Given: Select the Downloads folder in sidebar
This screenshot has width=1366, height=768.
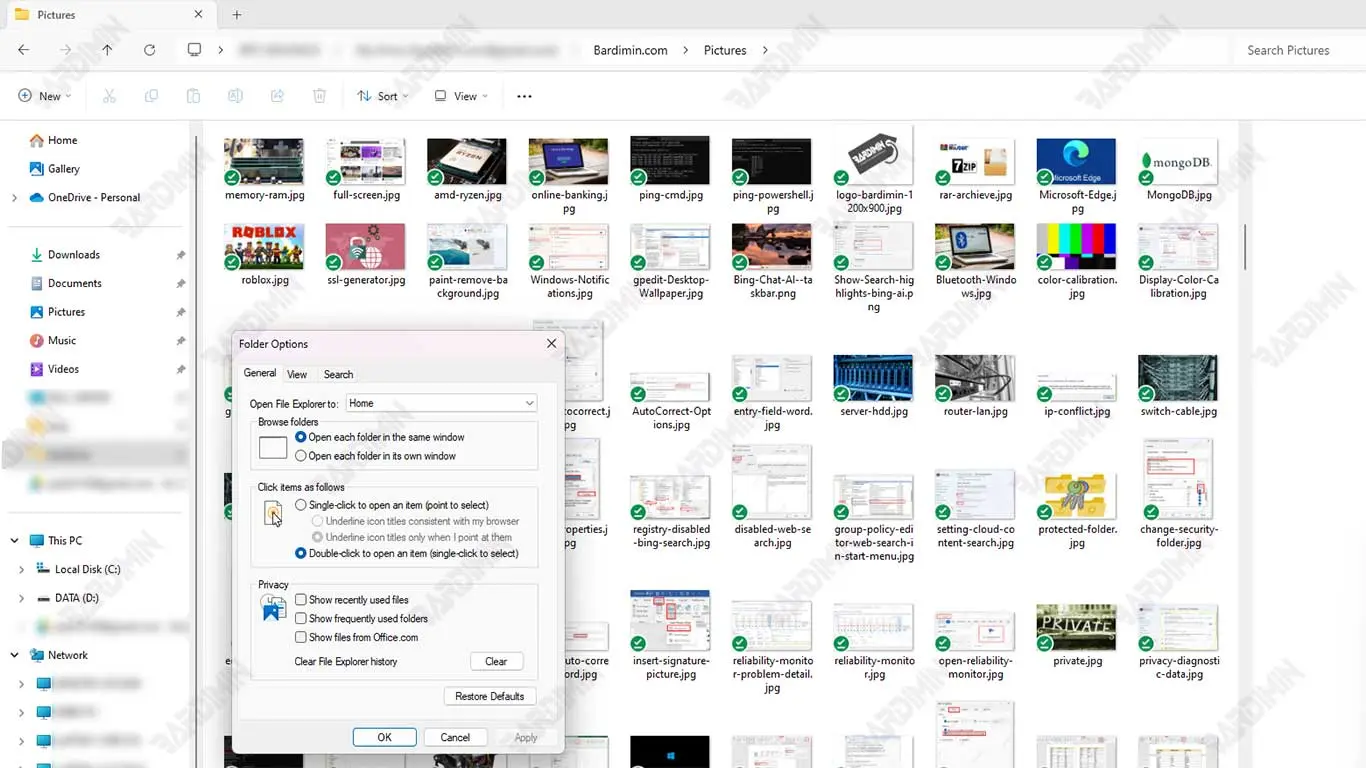Looking at the screenshot, I should pos(73,255).
